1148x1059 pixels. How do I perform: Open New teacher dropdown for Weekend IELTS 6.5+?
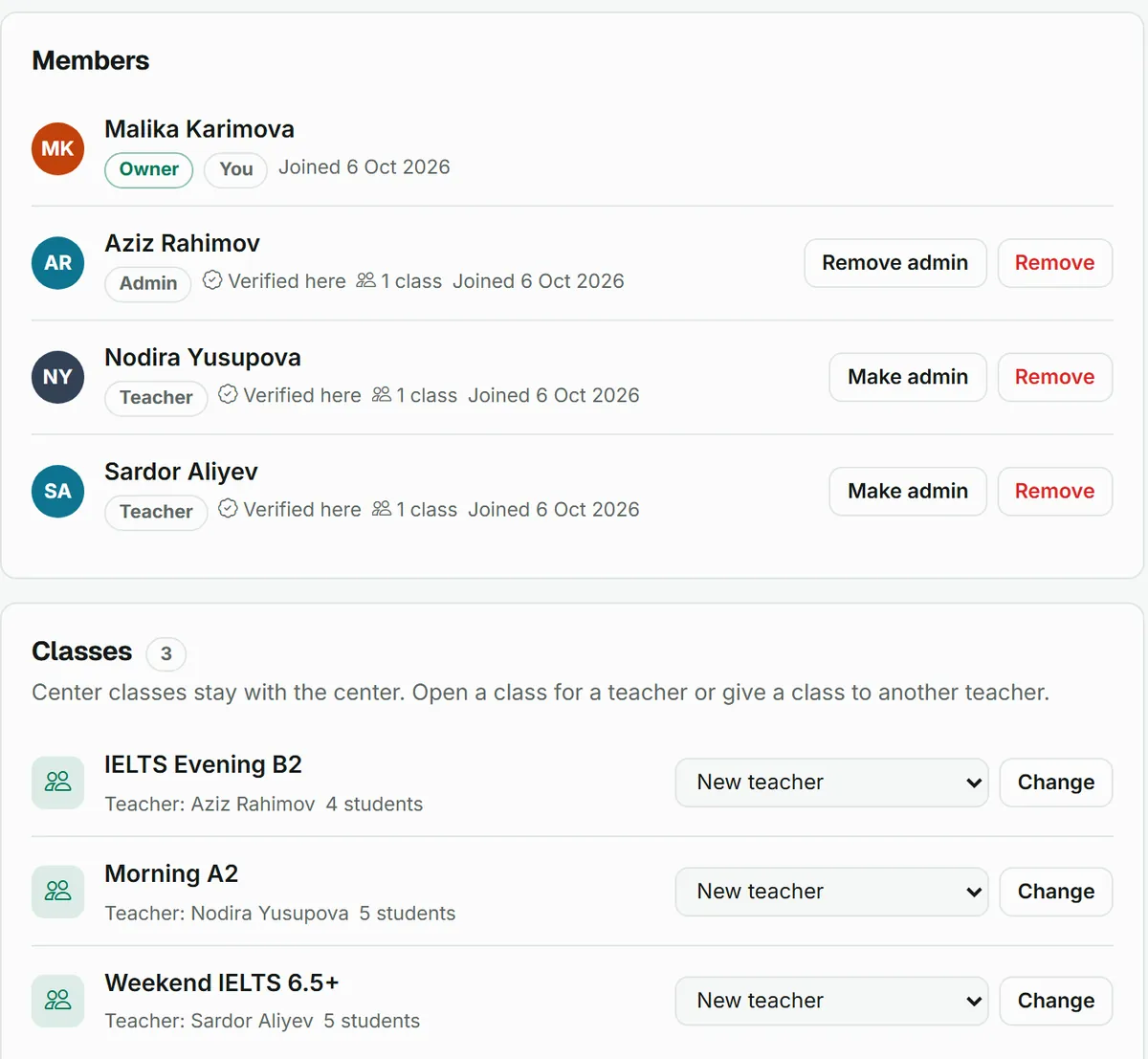831,1001
